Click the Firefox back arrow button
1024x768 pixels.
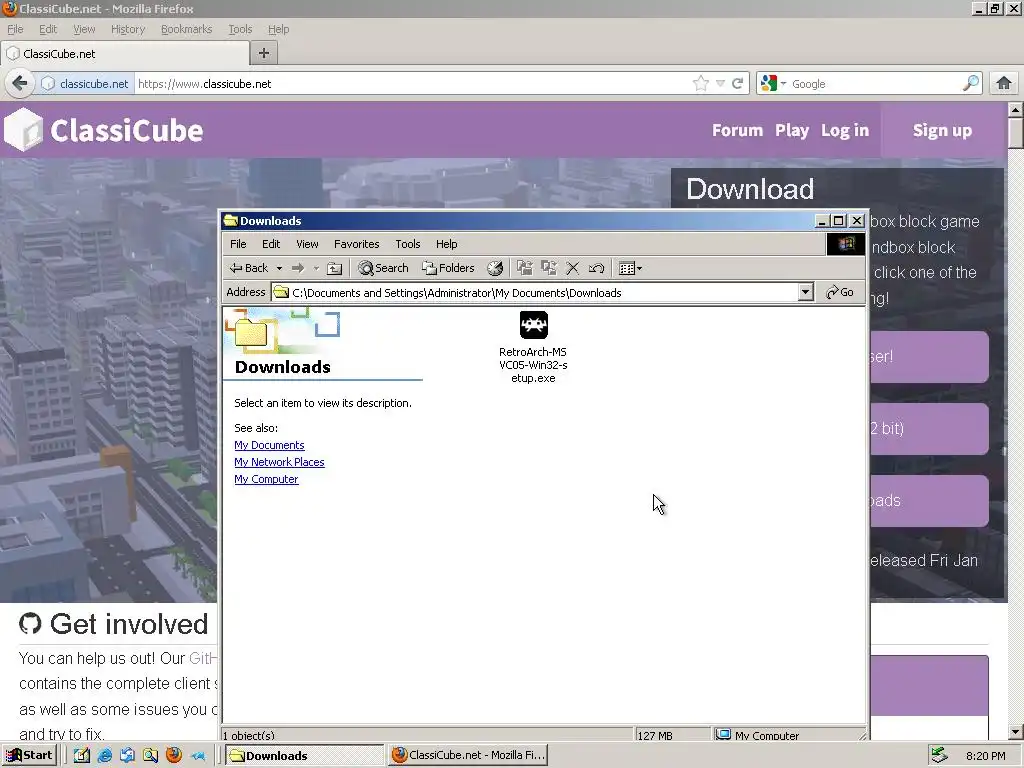click(x=20, y=83)
